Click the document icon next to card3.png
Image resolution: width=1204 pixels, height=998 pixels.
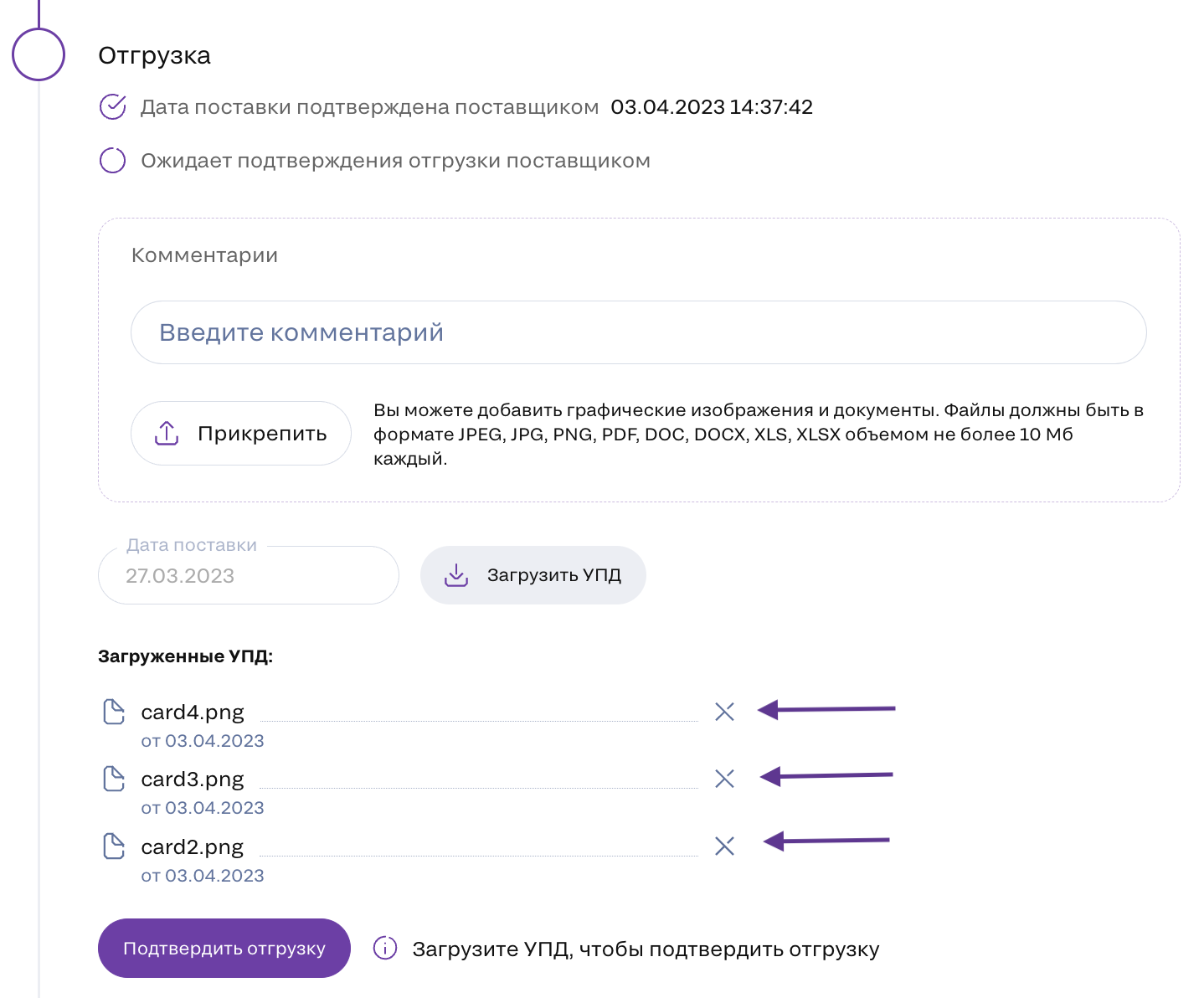113,779
